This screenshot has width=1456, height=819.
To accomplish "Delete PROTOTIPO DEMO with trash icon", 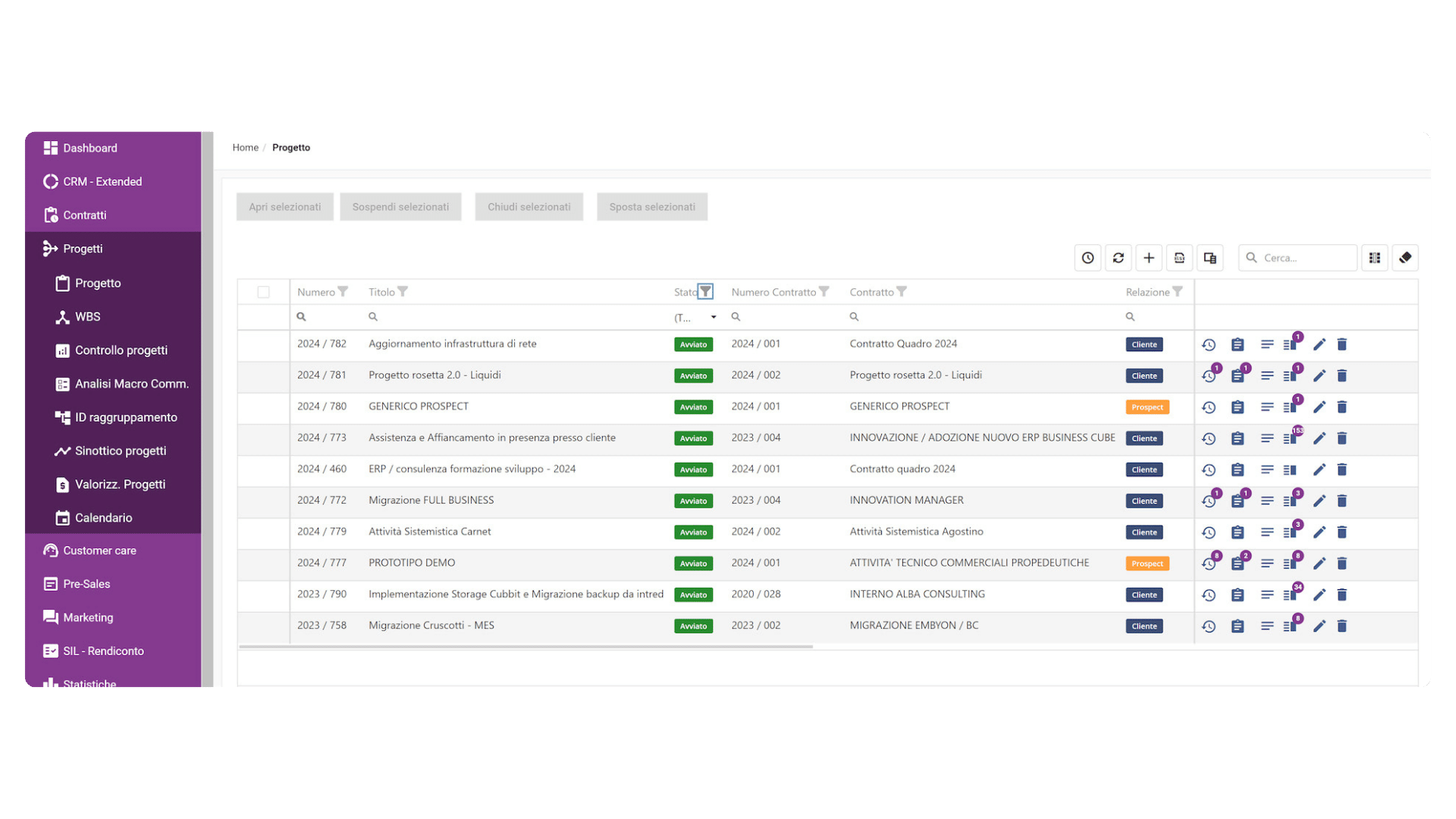I will (x=1342, y=563).
